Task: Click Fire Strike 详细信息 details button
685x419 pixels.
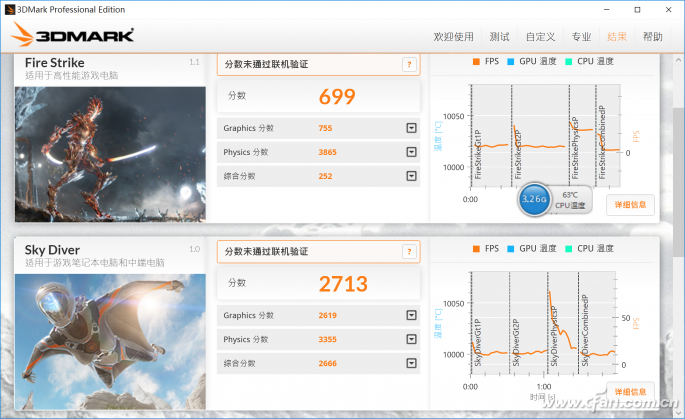Action: click(x=630, y=204)
